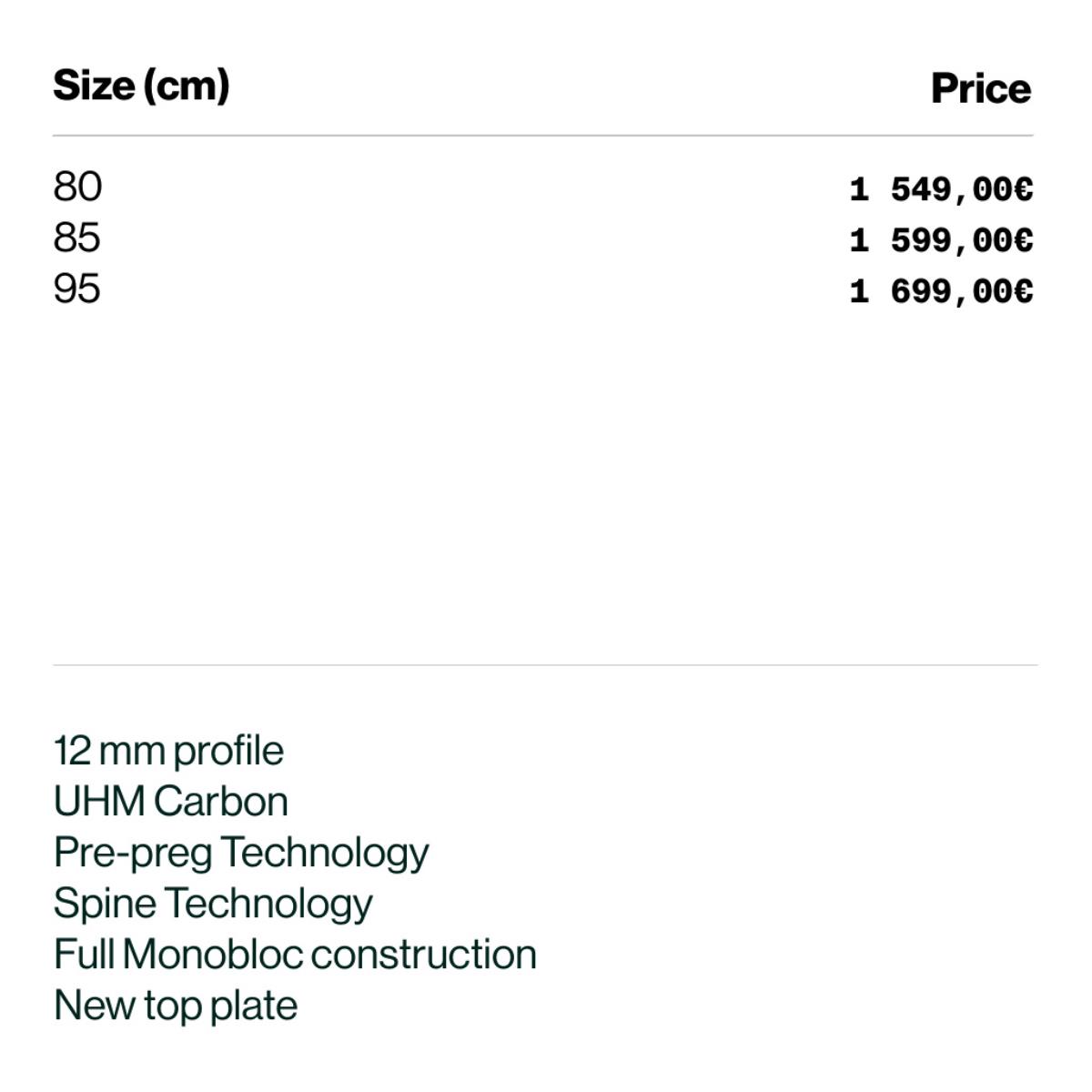The height and width of the screenshot is (1092, 1092).
Task: Click the Spine Technology feature
Action: coord(213,905)
